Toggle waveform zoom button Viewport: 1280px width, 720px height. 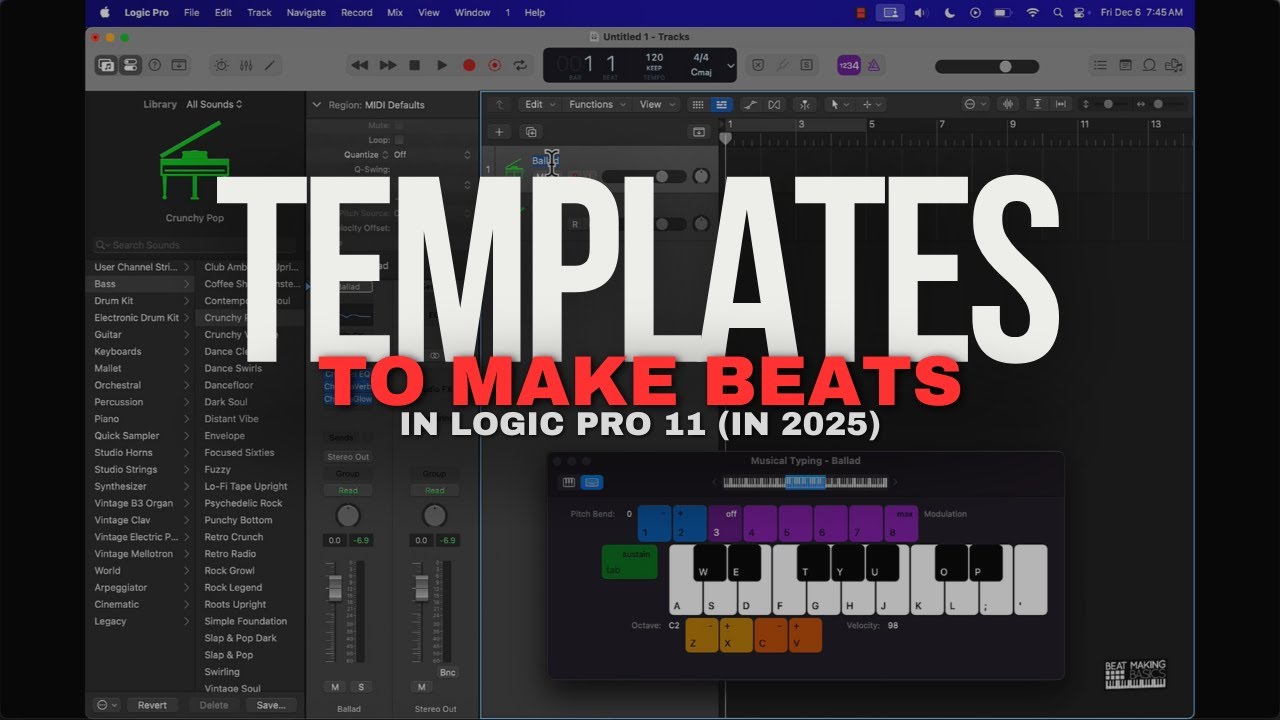1008,104
